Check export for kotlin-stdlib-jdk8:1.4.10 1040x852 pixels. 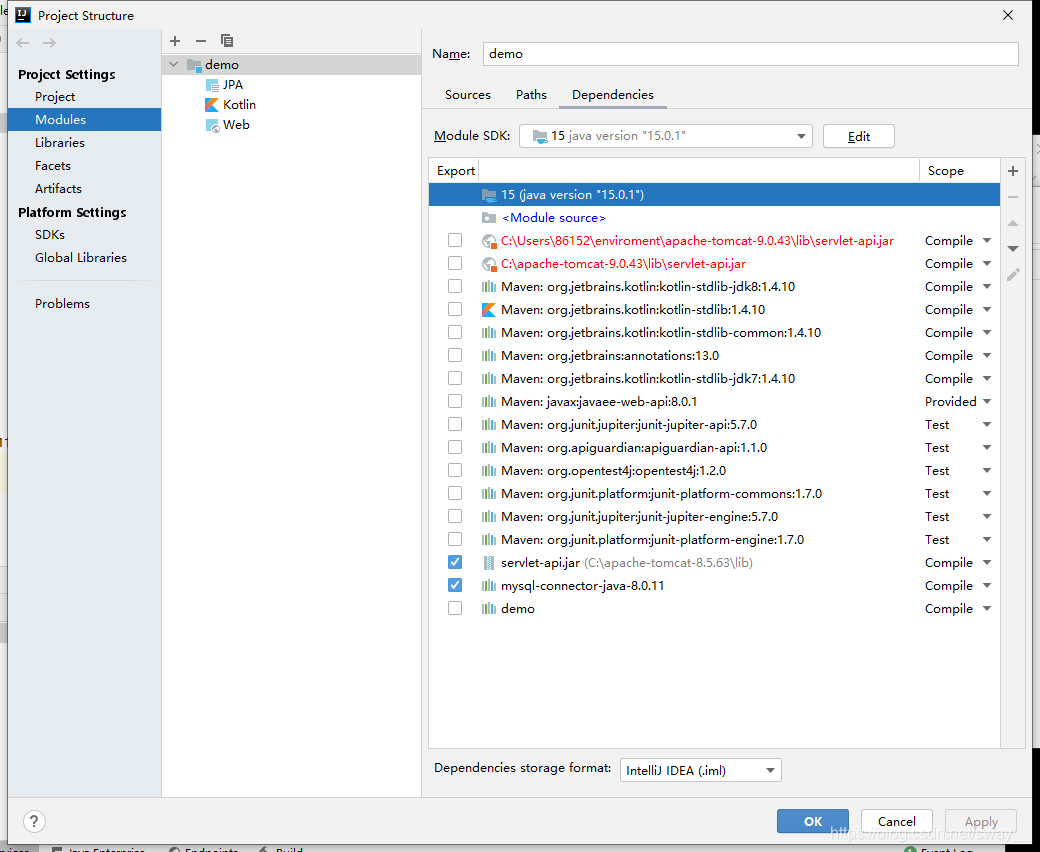coord(455,286)
